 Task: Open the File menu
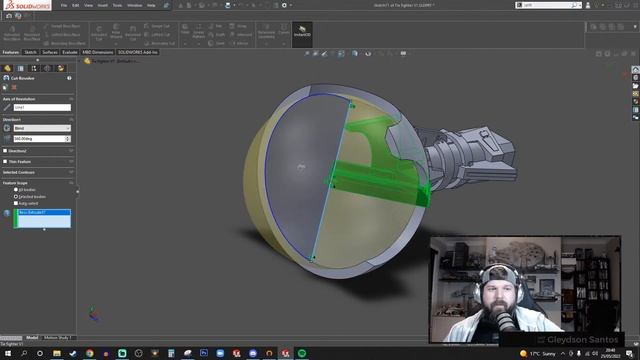(x=64, y=5)
